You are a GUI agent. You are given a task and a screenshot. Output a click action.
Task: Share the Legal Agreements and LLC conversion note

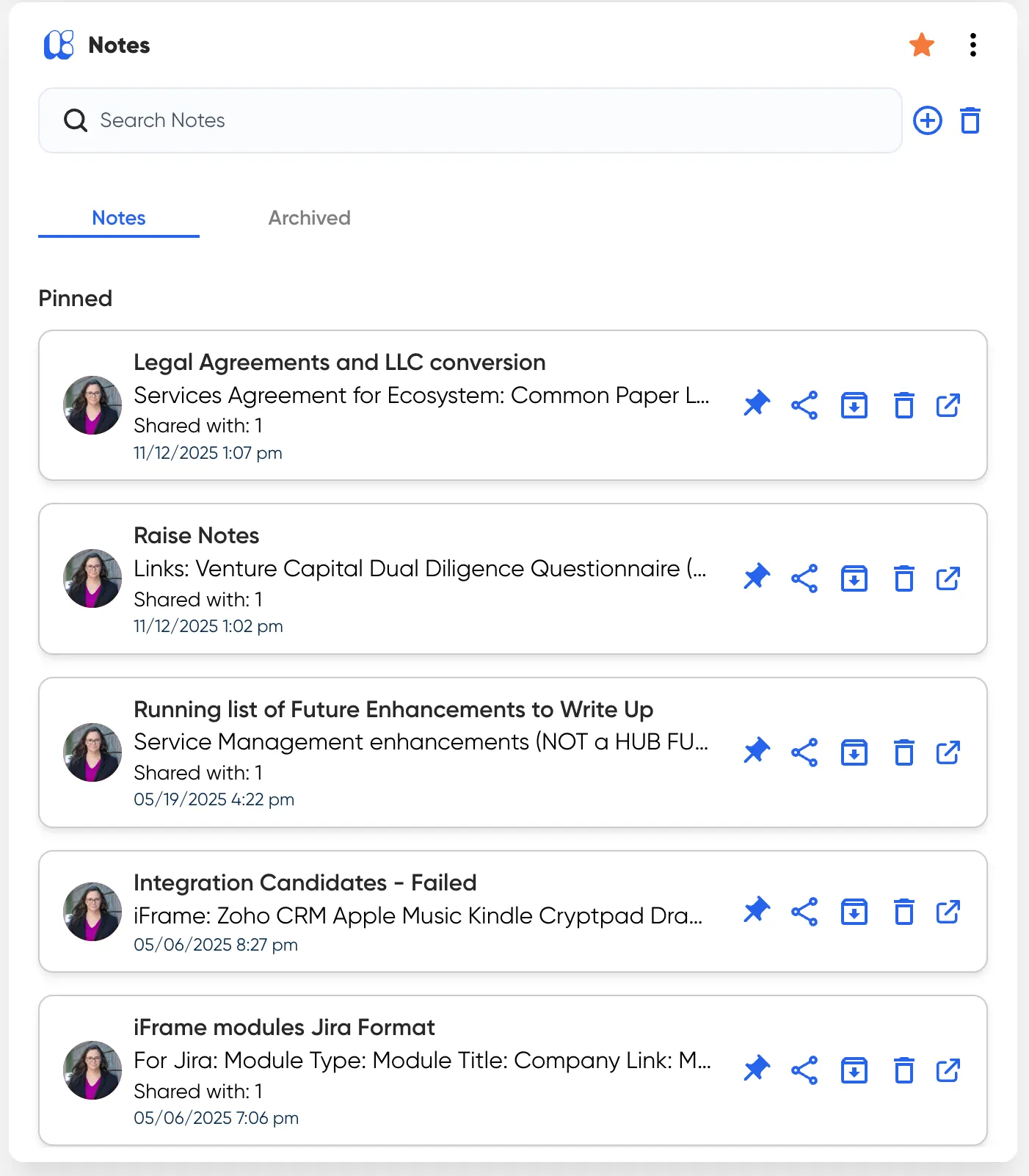tap(804, 405)
